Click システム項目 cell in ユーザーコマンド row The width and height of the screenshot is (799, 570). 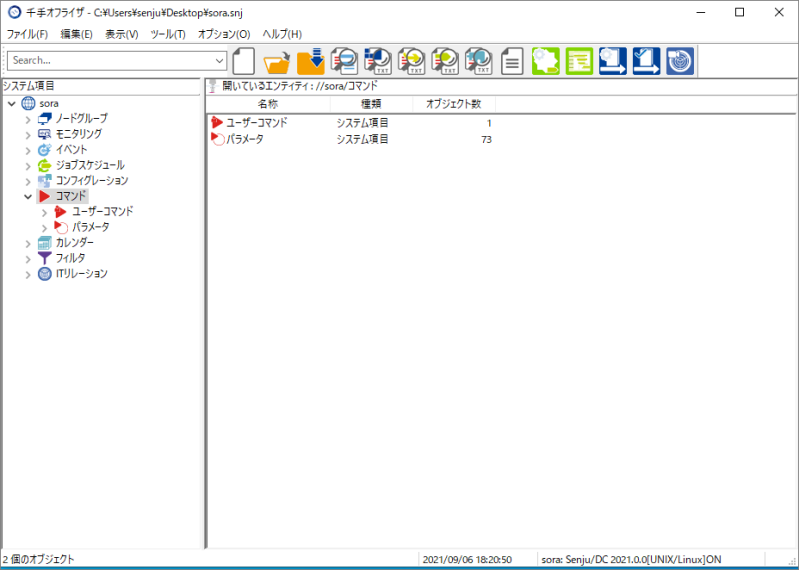point(362,123)
